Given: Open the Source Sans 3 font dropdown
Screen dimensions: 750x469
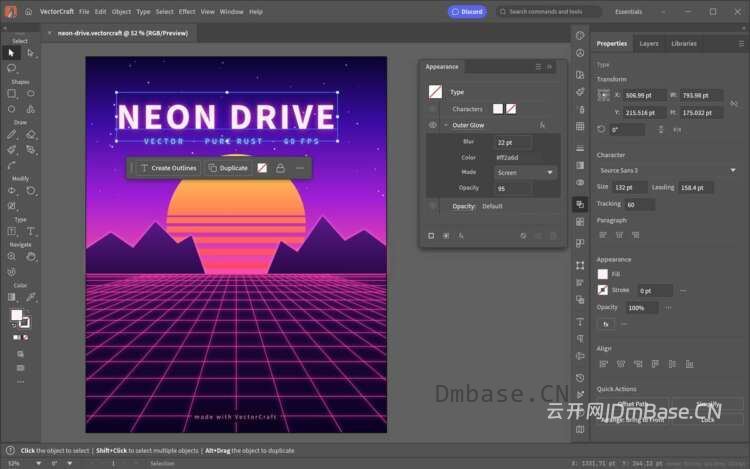Looking at the screenshot, I should click(667, 171).
